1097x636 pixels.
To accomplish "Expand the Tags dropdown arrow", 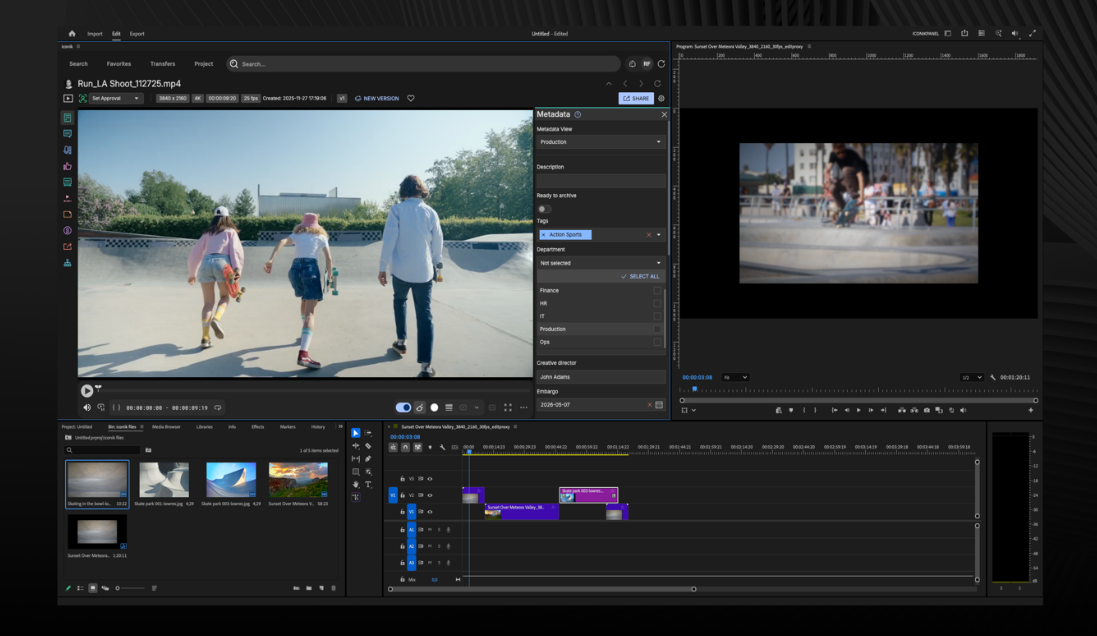I will [659, 235].
